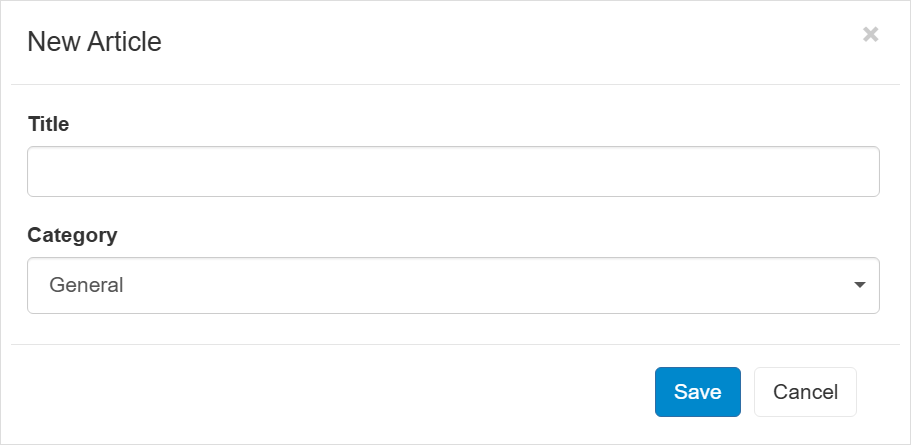Click the Title field label
Image resolution: width=911 pixels, height=445 pixels.
49,124
